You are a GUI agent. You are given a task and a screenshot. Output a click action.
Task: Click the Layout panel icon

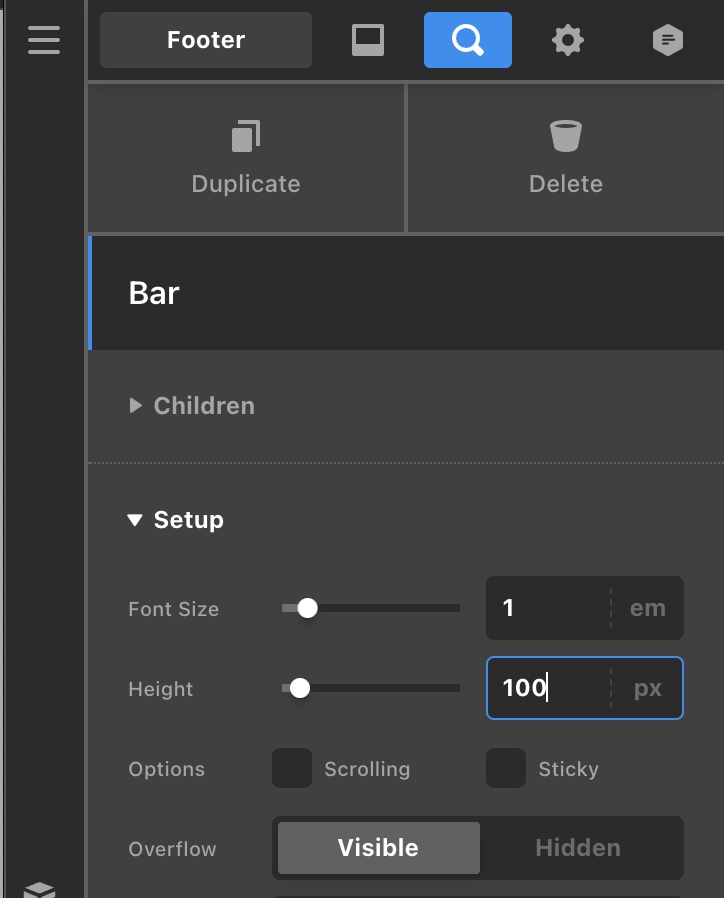coord(368,40)
